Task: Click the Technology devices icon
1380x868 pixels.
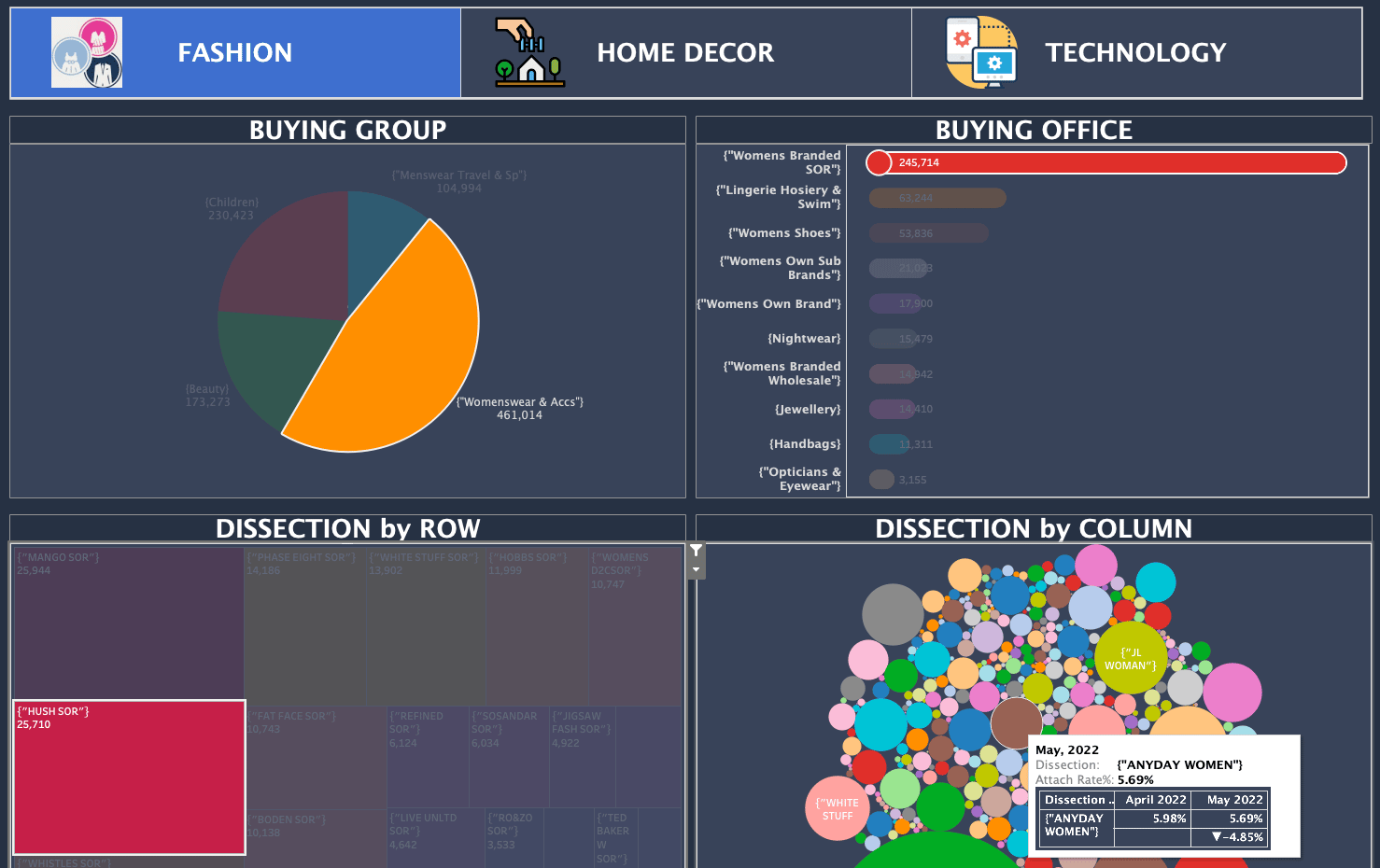Action: click(980, 52)
